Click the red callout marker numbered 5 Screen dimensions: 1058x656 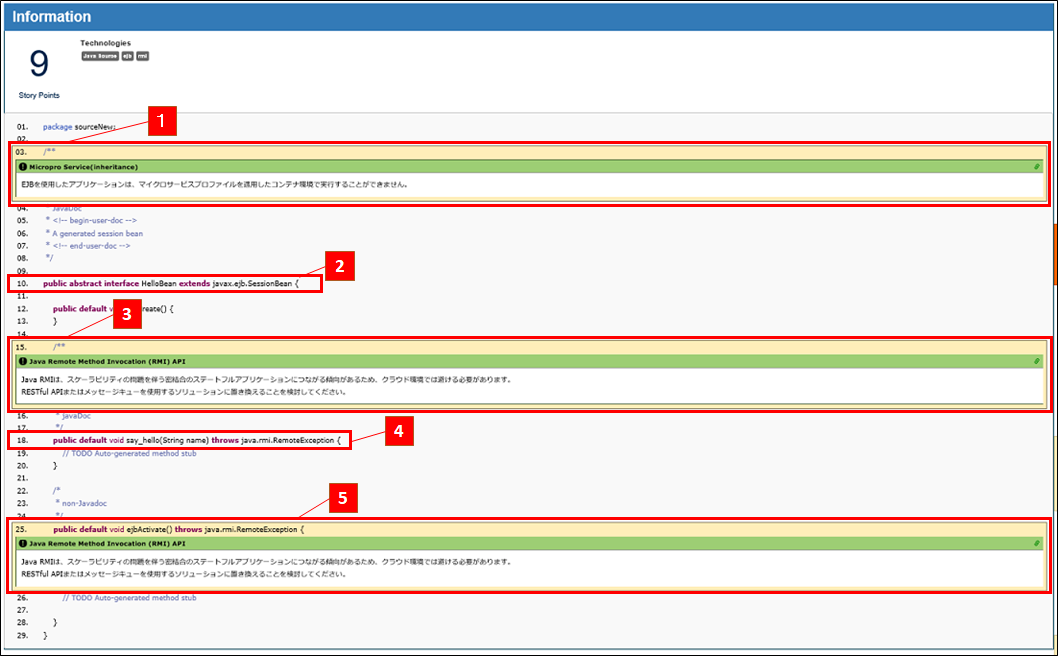coord(342,496)
